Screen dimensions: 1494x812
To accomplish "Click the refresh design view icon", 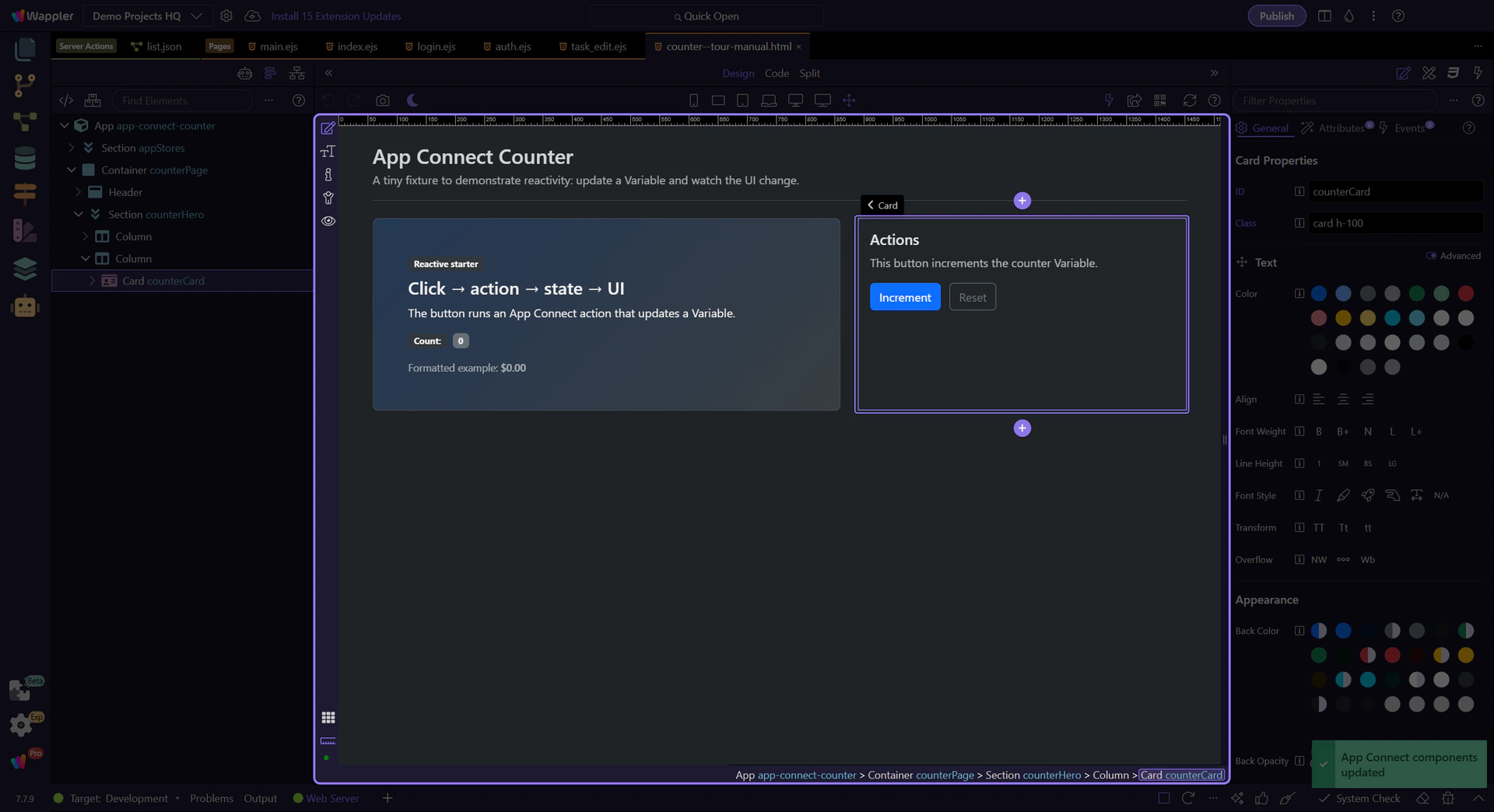I will [x=1189, y=100].
